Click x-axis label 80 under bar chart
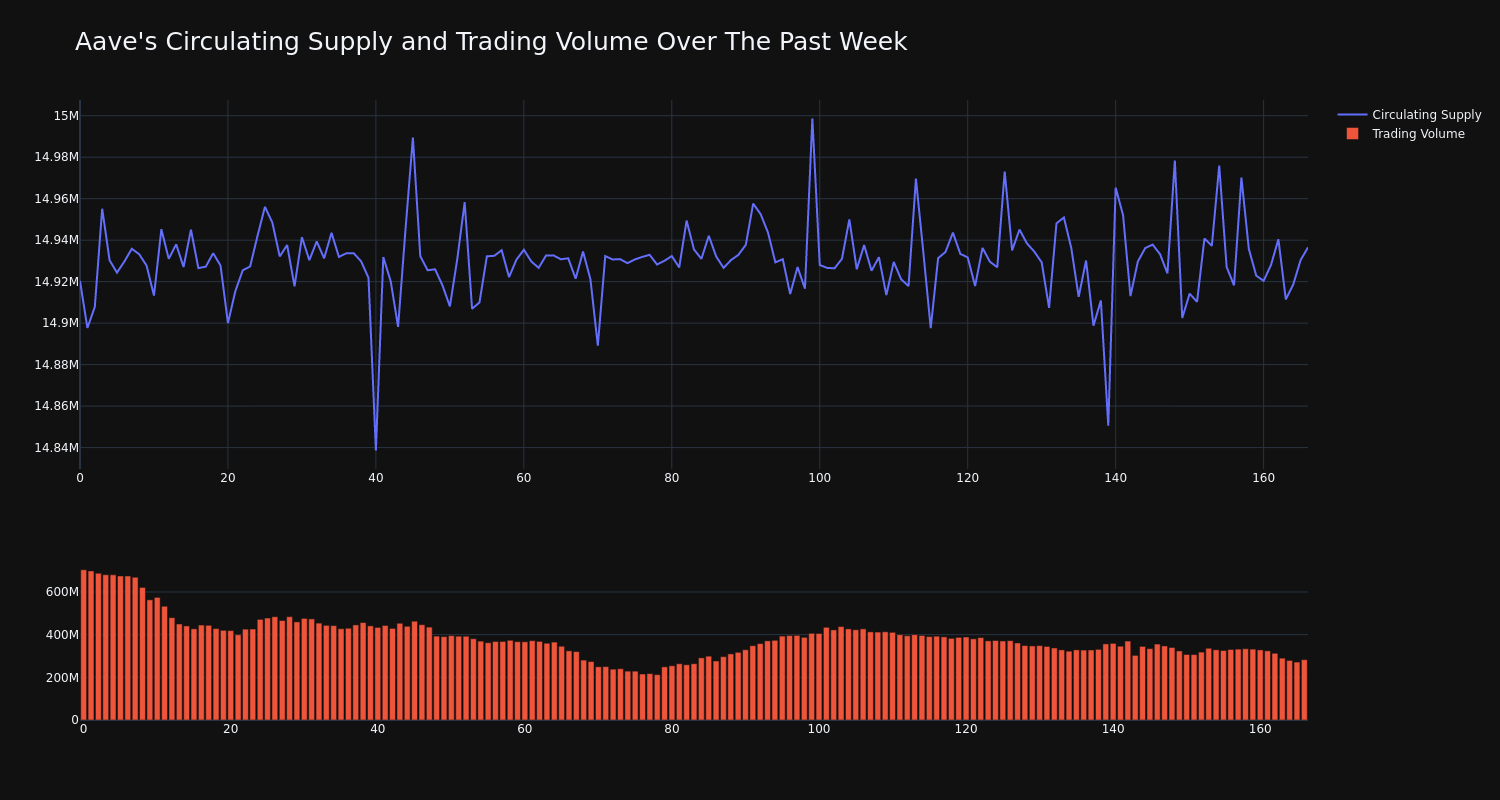1500x800 pixels. (x=672, y=729)
